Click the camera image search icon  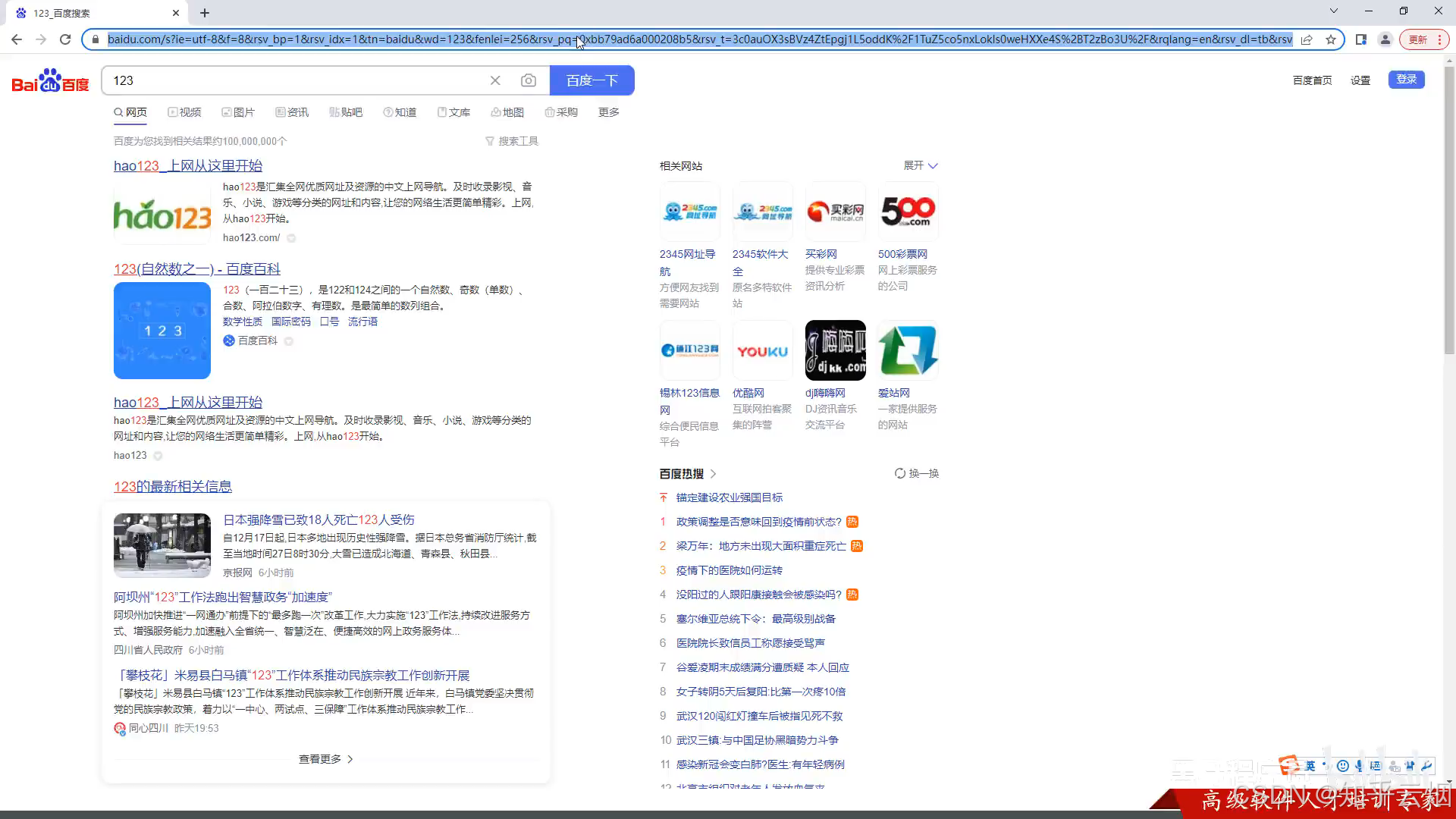pyautogui.click(x=529, y=80)
